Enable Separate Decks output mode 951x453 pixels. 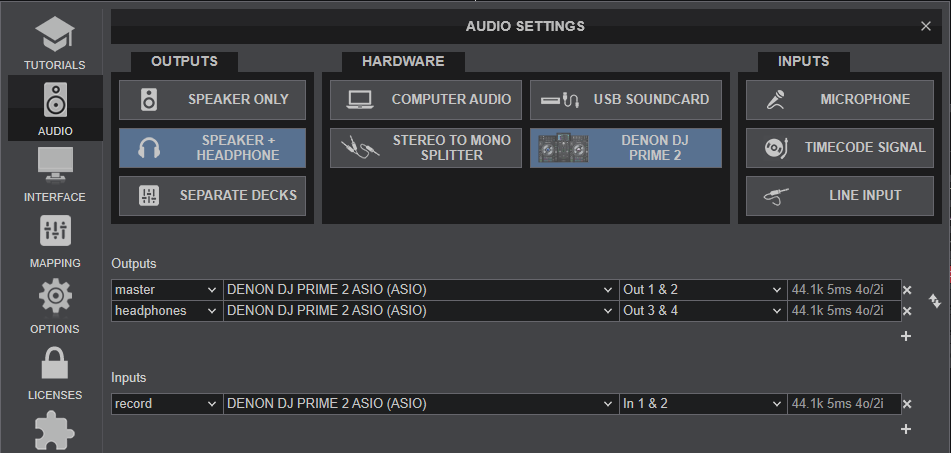tap(215, 196)
